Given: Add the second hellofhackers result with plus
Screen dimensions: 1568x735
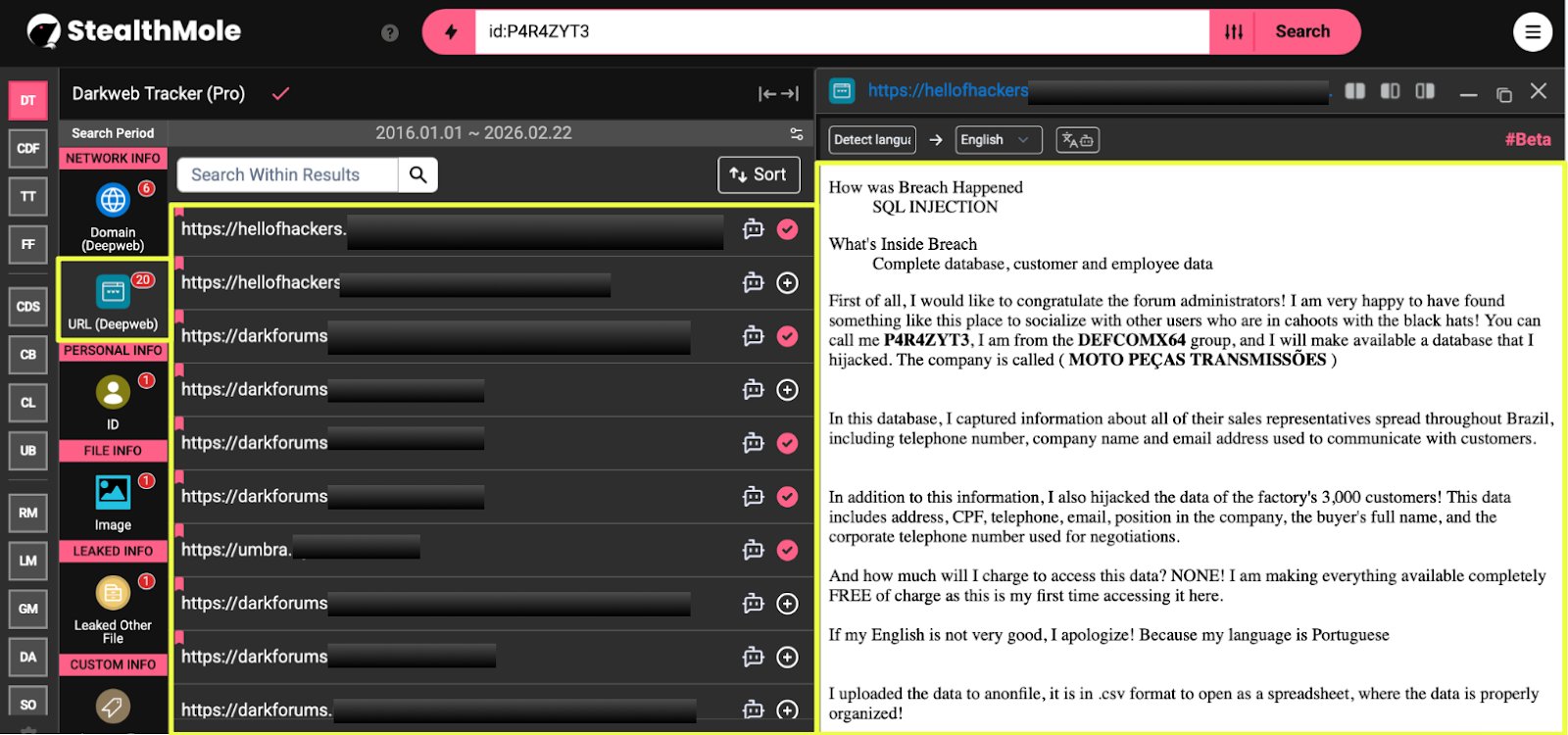Looking at the screenshot, I should coord(787,283).
